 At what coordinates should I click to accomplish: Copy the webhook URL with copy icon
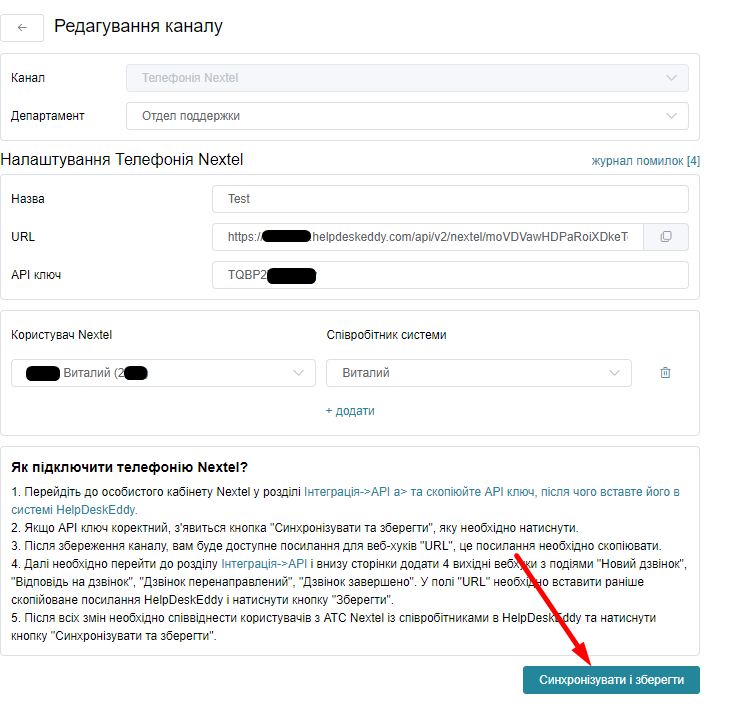point(665,237)
